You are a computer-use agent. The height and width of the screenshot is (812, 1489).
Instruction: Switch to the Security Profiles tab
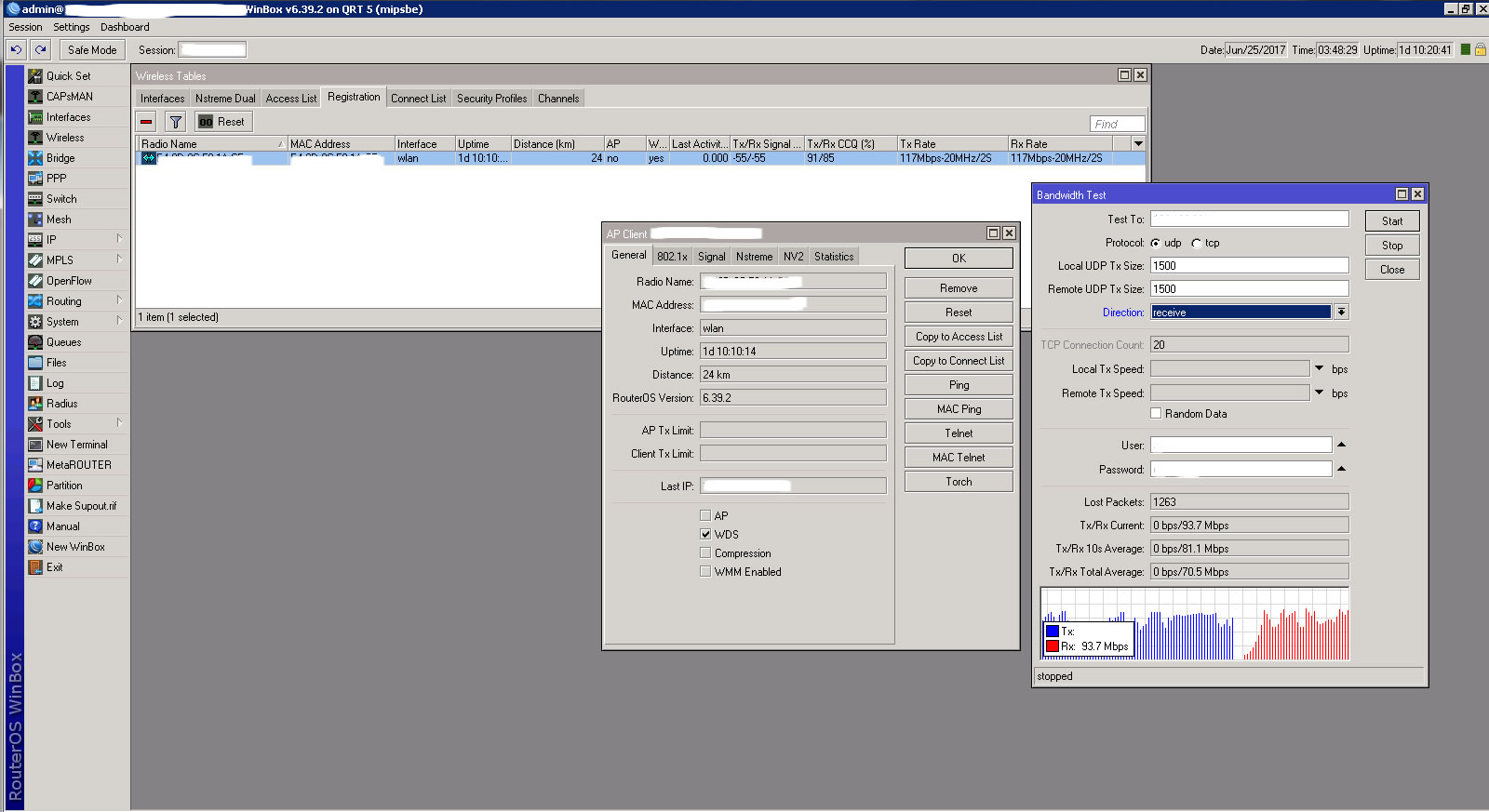pos(491,99)
